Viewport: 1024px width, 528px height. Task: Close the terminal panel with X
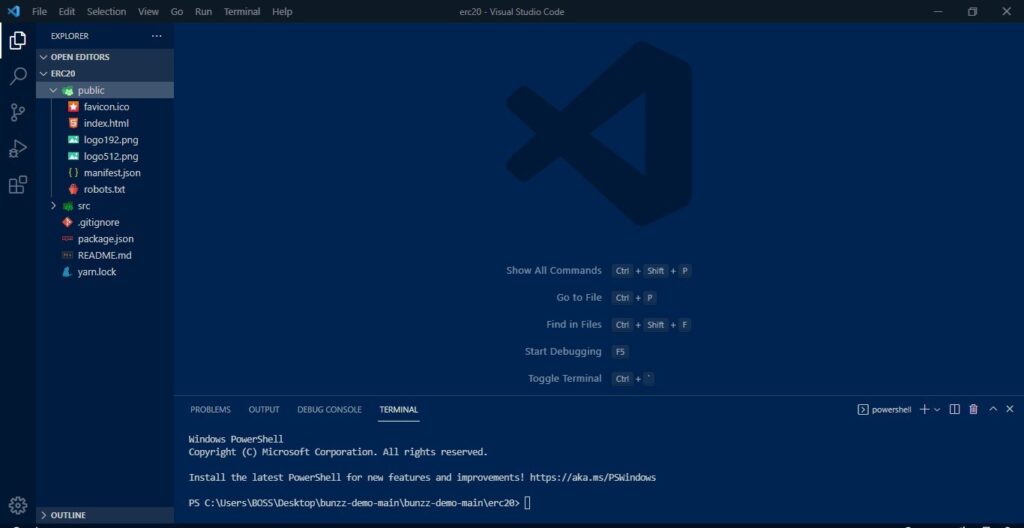point(1010,409)
